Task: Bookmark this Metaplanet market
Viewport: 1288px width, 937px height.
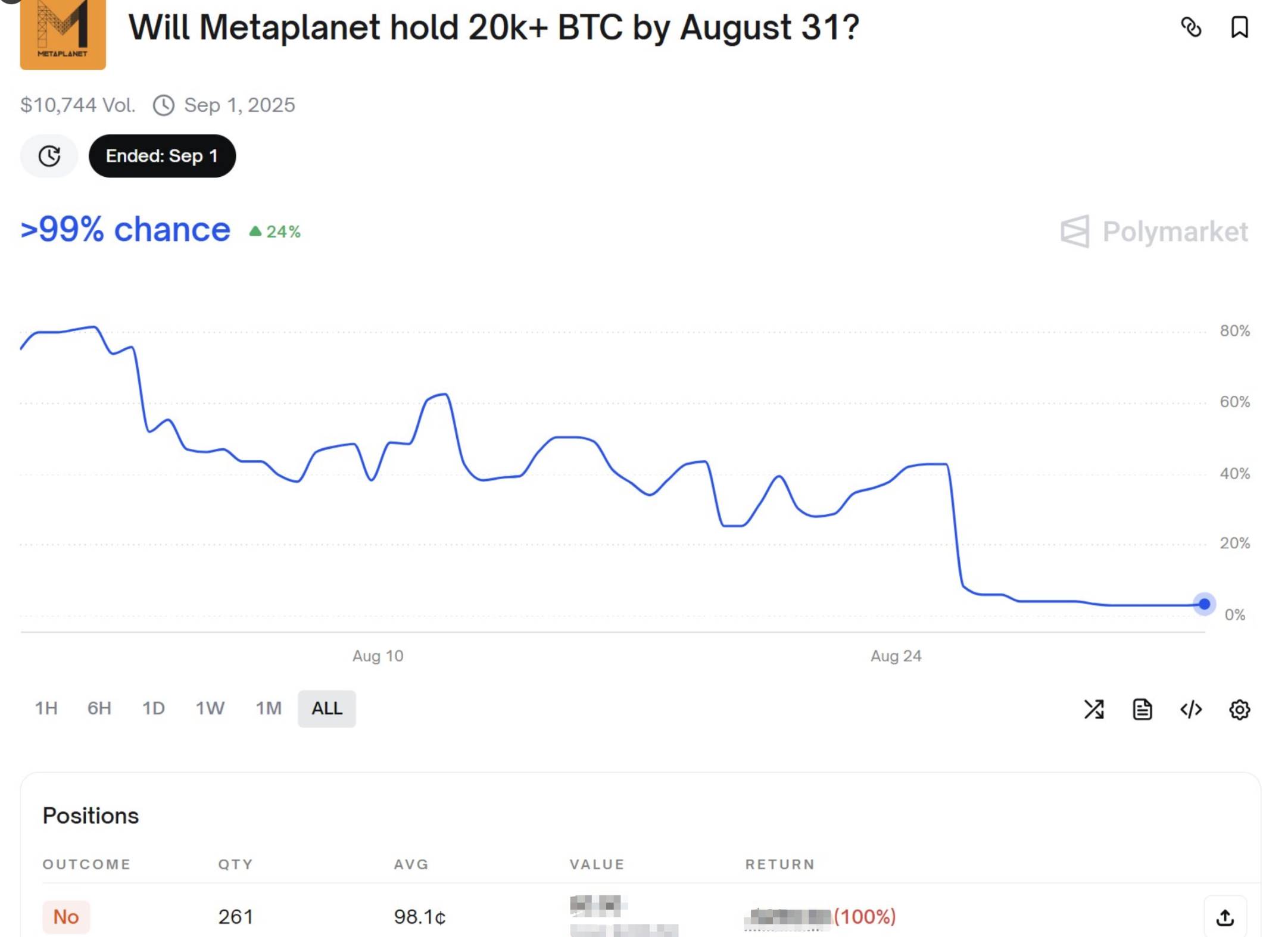Action: point(1239,27)
